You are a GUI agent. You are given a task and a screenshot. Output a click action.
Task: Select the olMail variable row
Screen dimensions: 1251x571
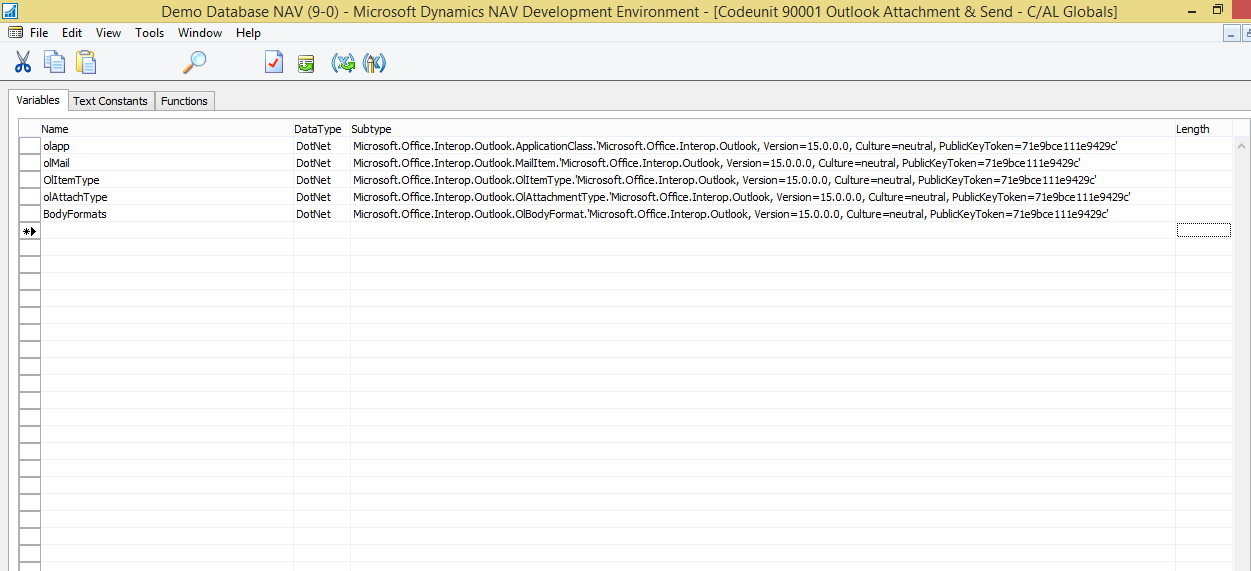625,163
